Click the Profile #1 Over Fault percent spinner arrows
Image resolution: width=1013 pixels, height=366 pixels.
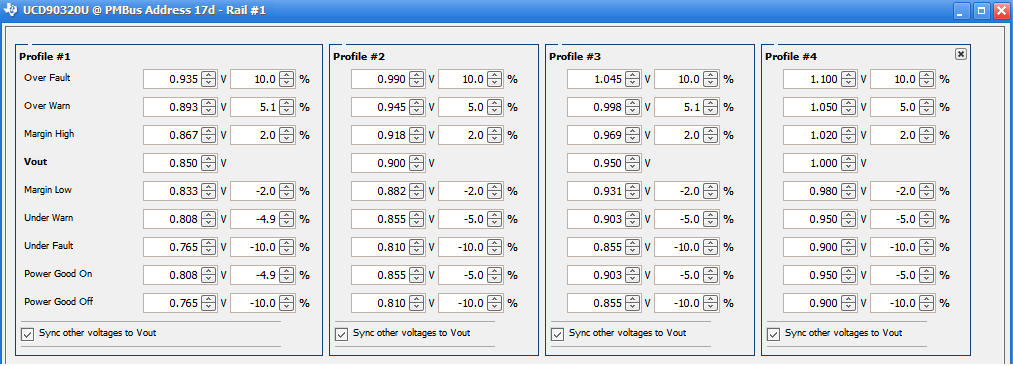(287, 79)
